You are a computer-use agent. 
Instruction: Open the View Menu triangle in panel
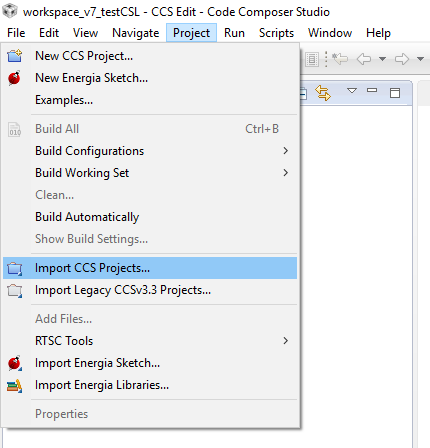click(352, 91)
